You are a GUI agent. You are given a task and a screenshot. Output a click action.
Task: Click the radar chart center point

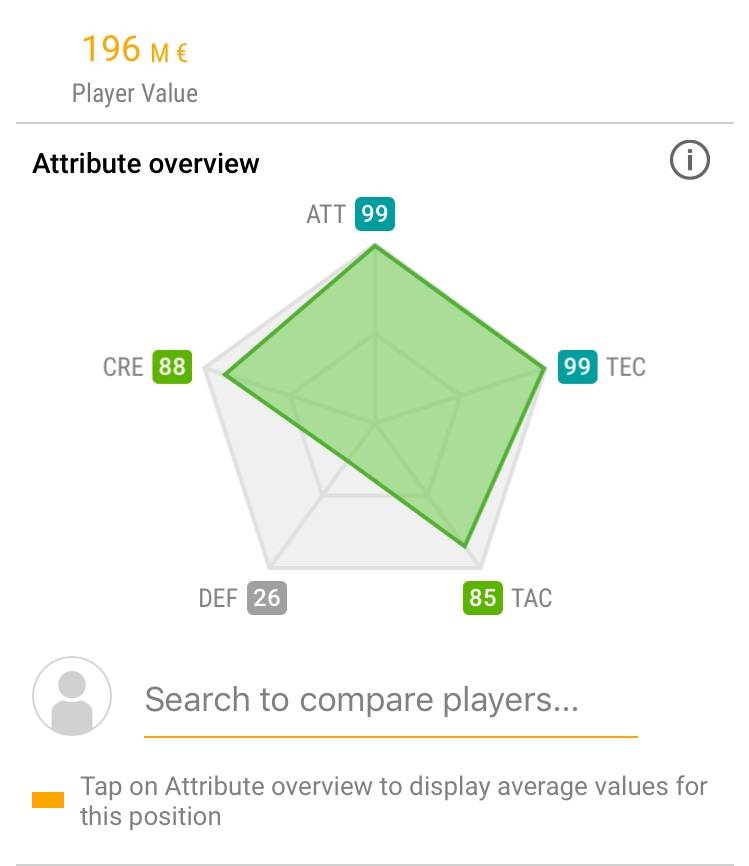pyautogui.click(x=376, y=424)
